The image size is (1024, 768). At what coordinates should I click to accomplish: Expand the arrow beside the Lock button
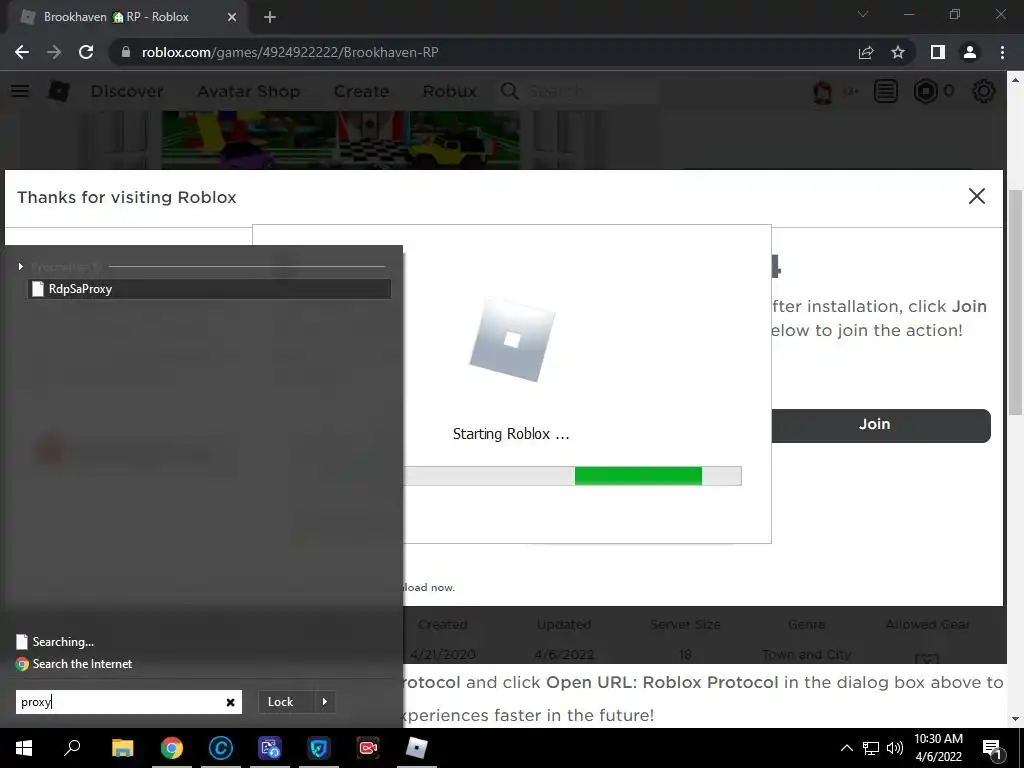[325, 702]
